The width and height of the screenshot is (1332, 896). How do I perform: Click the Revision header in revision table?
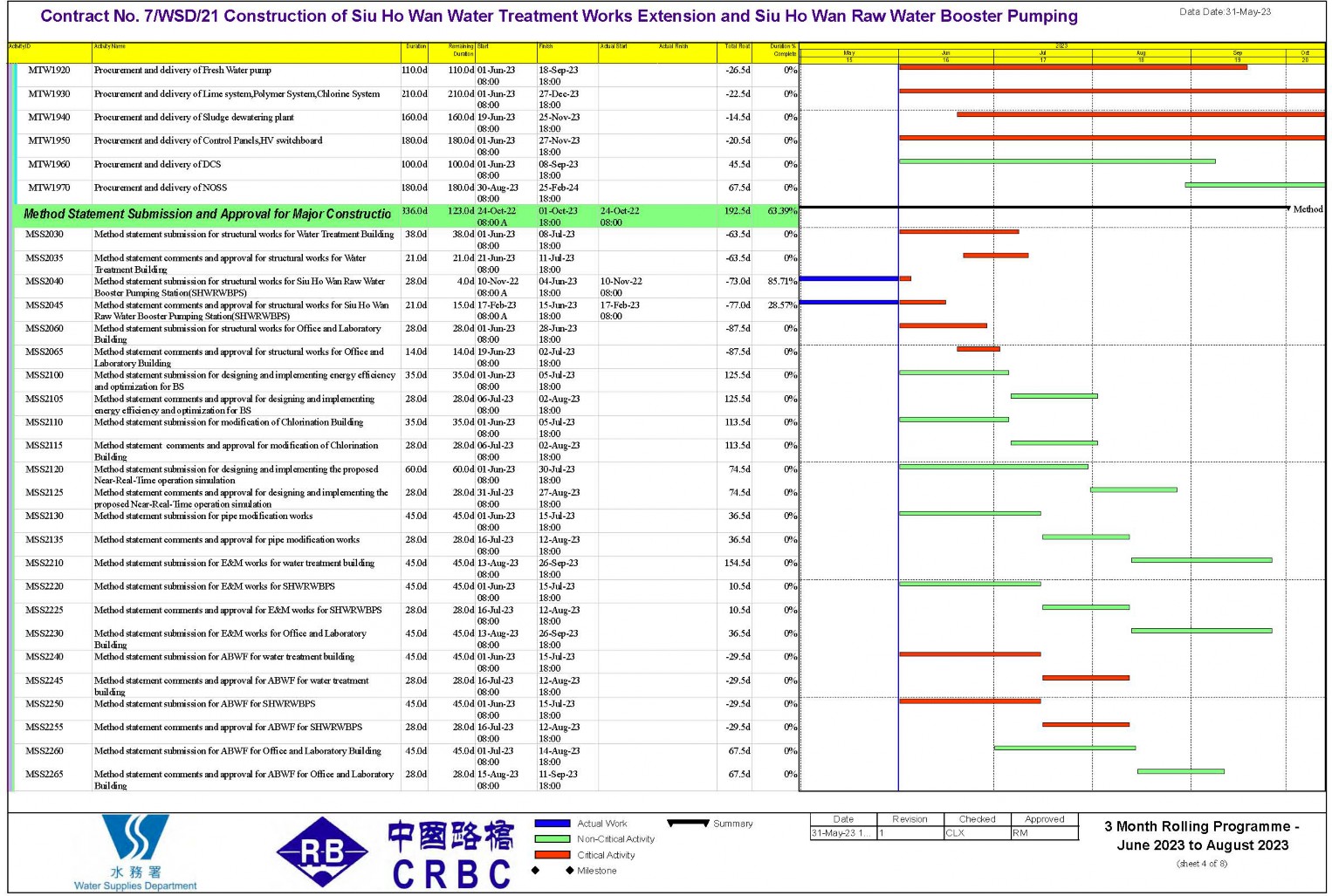click(910, 819)
